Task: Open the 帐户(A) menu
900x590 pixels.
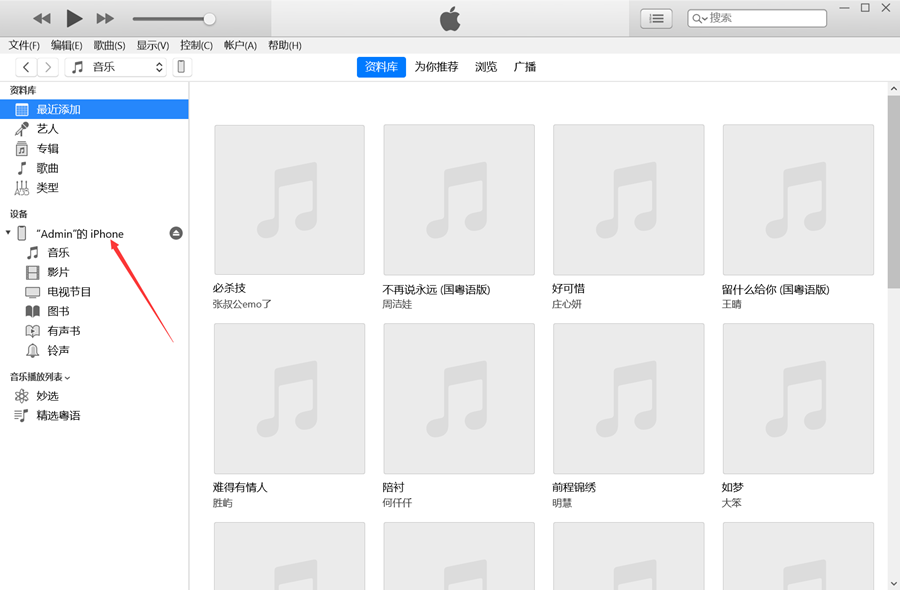Action: [x=240, y=45]
